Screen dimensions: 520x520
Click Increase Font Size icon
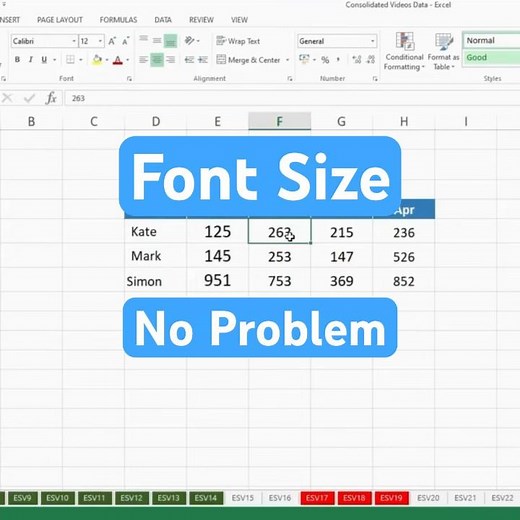pos(112,41)
